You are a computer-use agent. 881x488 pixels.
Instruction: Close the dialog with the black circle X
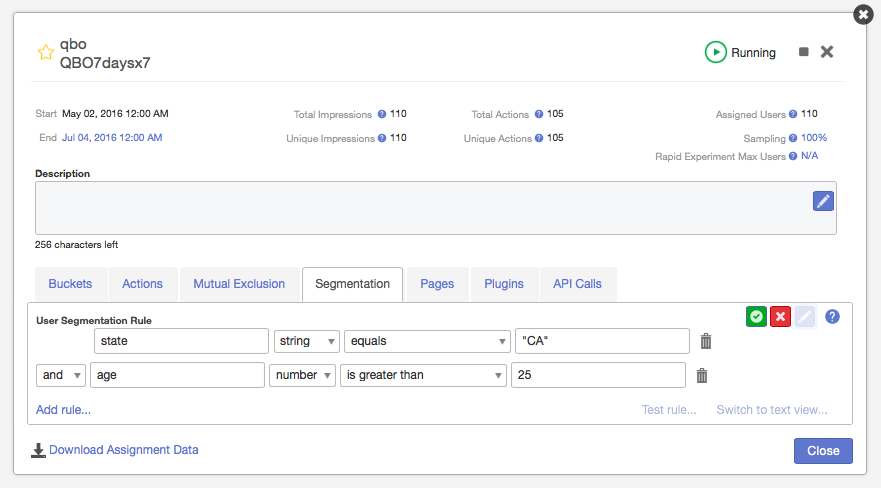tap(863, 15)
